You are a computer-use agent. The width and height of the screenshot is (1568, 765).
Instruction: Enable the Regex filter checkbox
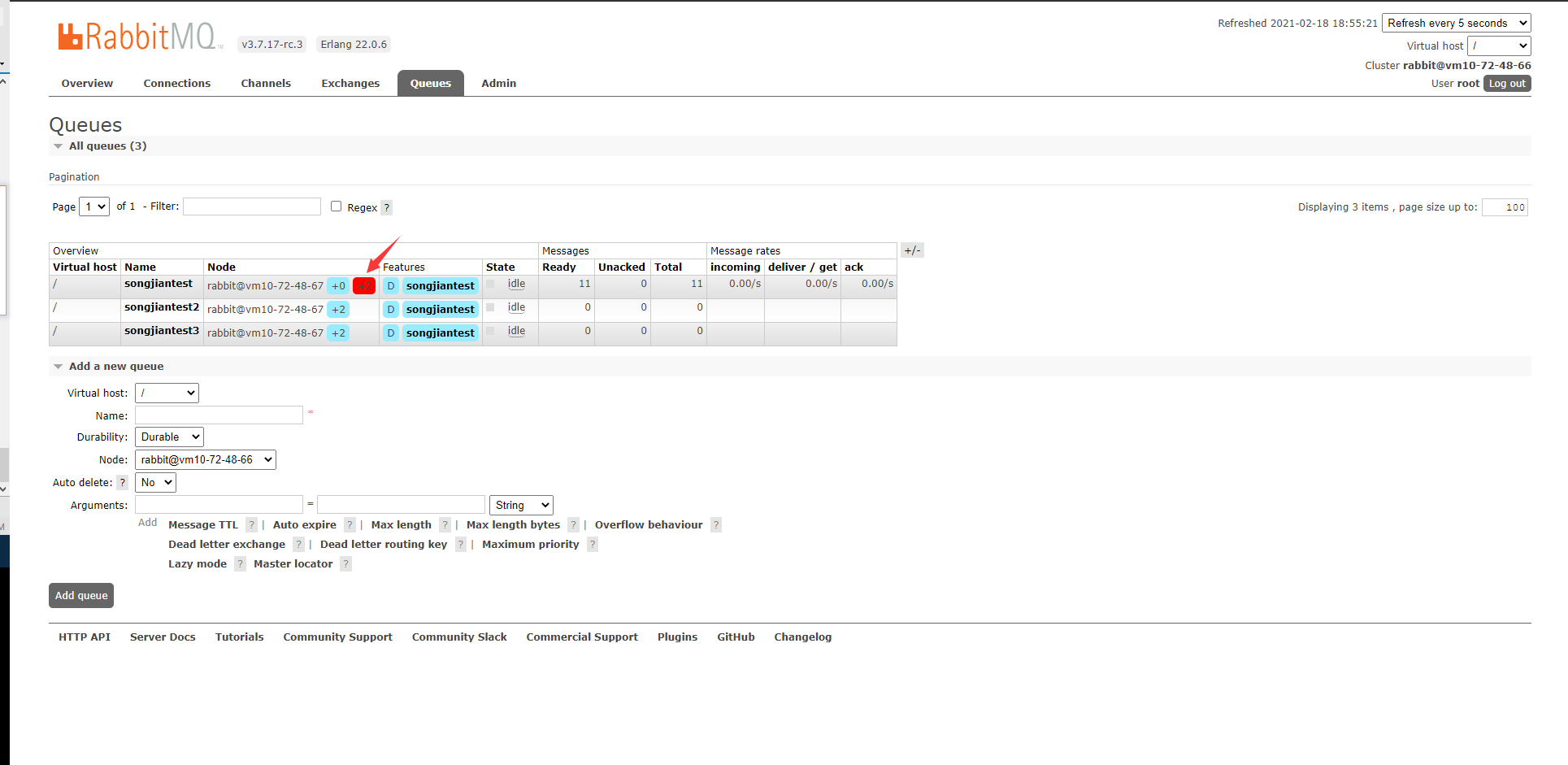336,206
